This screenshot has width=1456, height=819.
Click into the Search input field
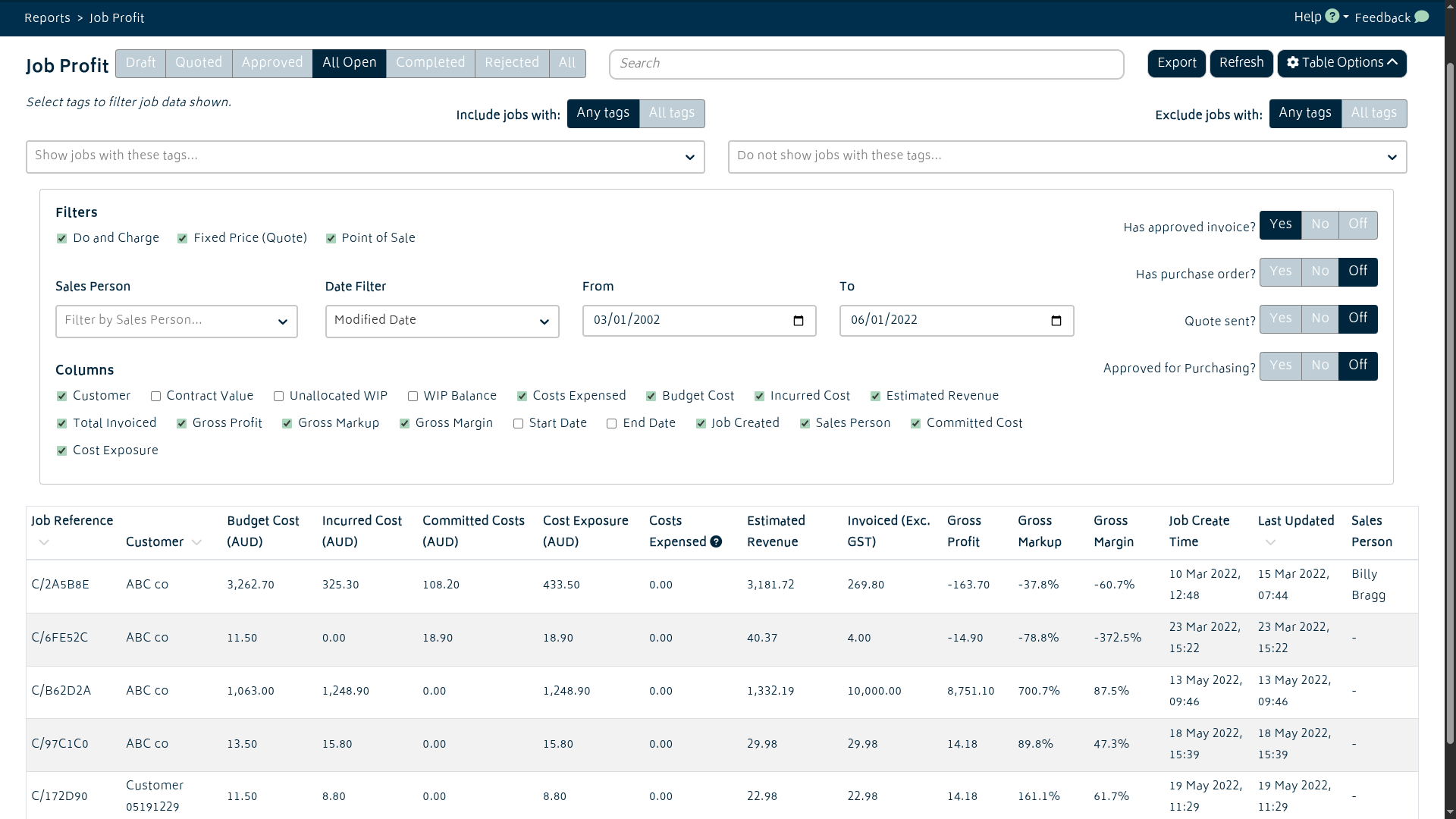click(x=866, y=64)
